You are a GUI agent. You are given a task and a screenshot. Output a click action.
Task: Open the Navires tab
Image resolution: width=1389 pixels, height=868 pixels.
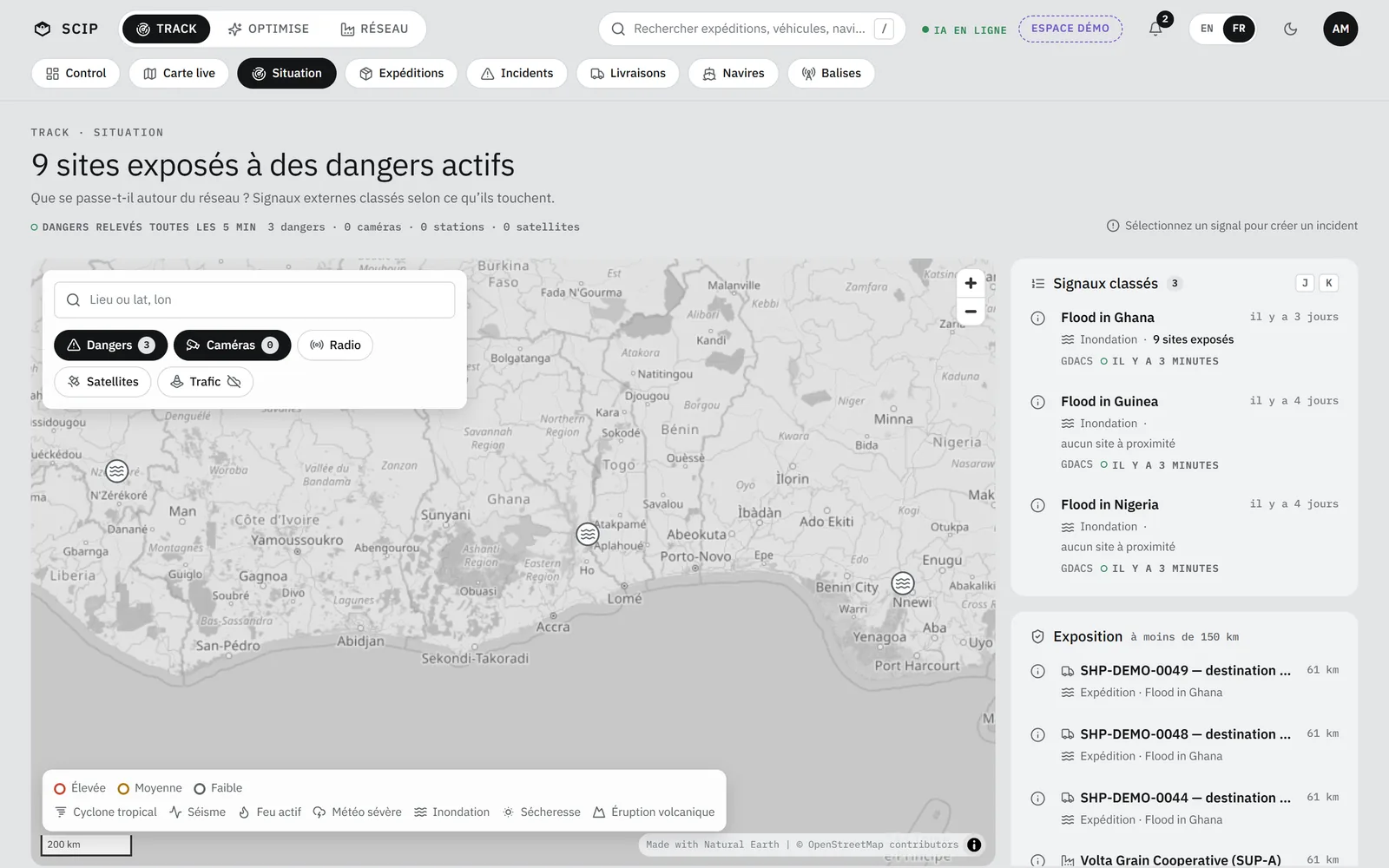point(734,73)
